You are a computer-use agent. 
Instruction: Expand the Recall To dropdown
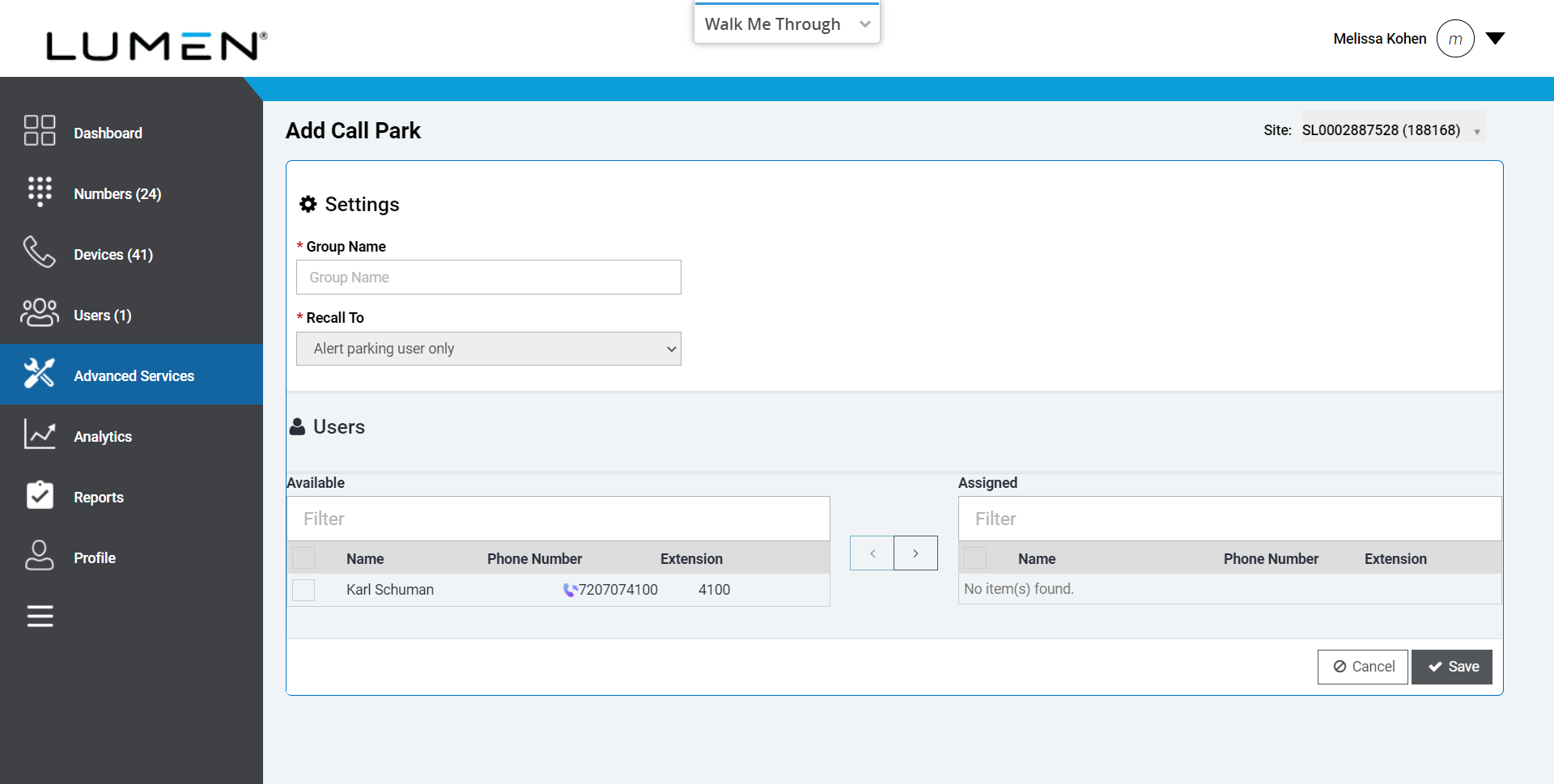488,349
